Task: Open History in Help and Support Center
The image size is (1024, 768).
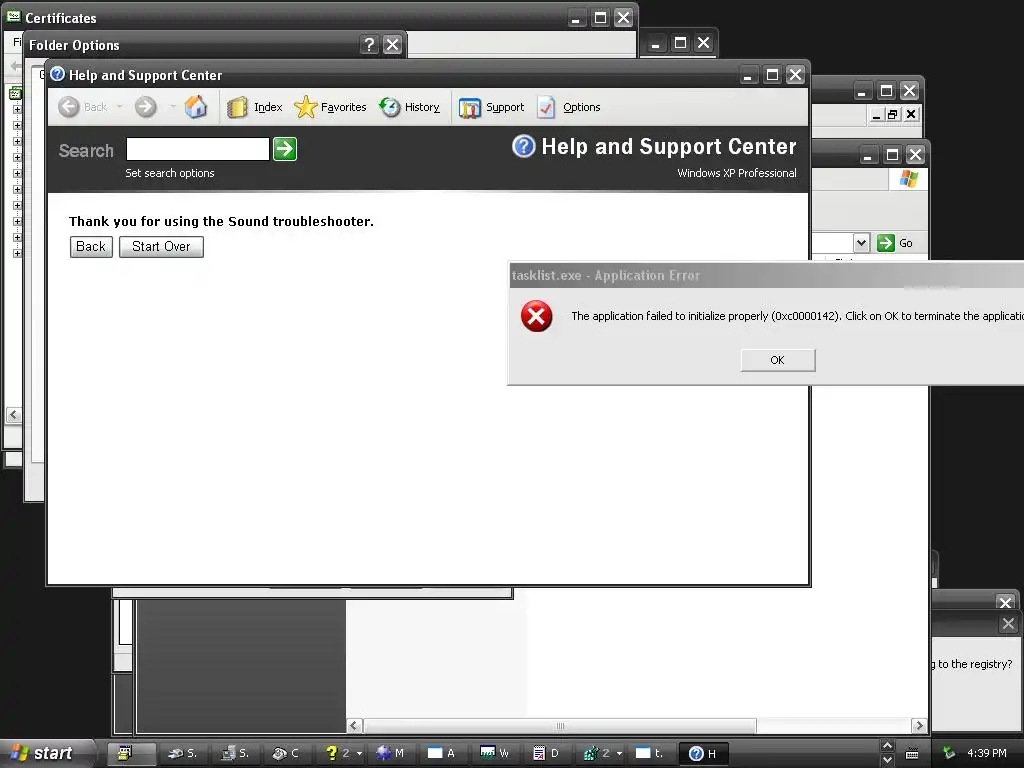Action: click(409, 107)
